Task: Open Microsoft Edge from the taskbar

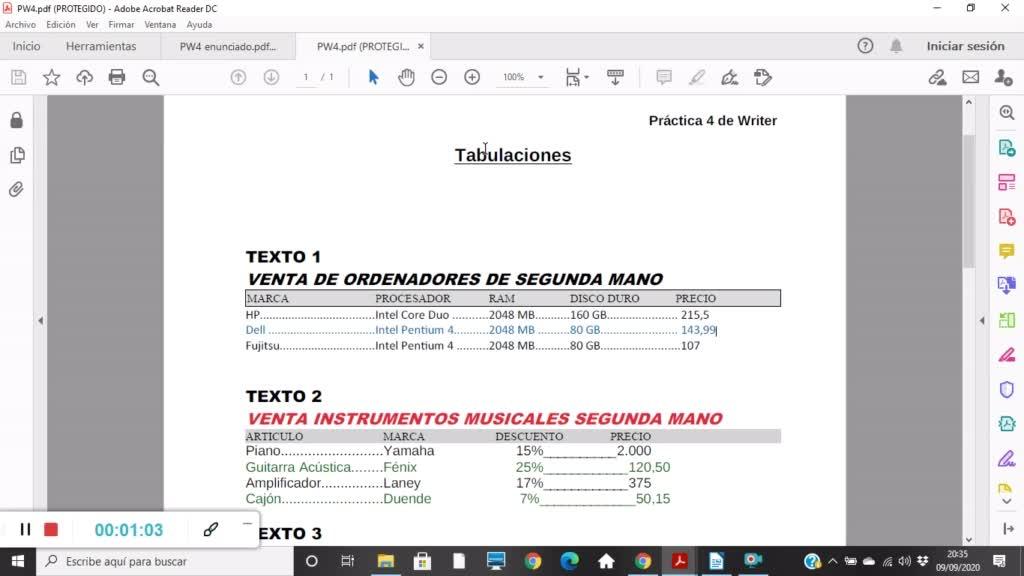Action: tap(569, 561)
